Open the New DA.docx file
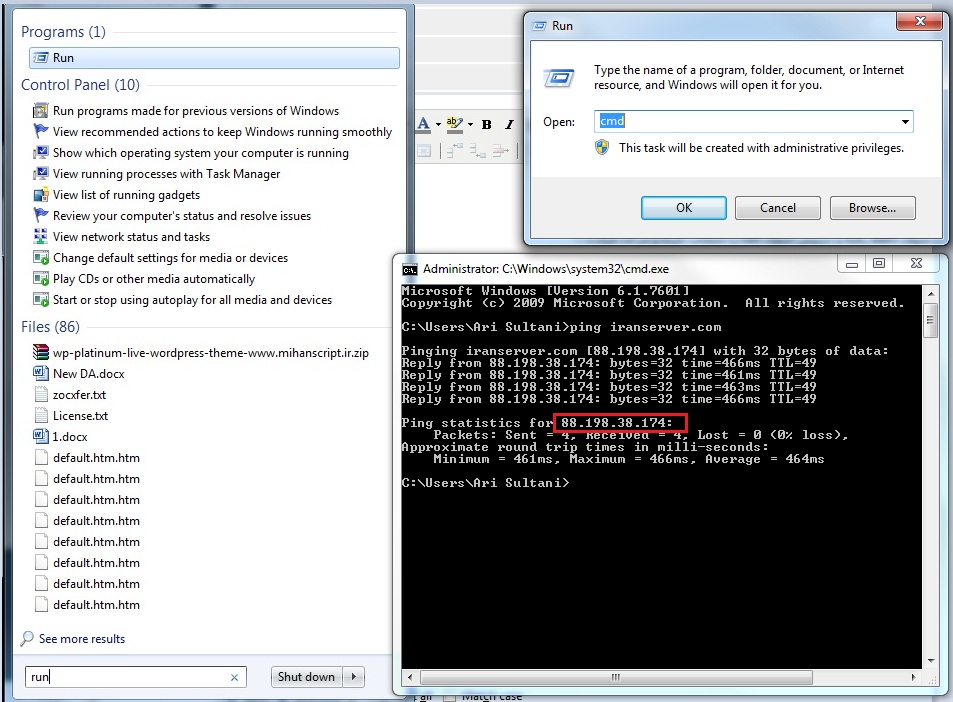This screenshot has height=702, width=953. pyautogui.click(x=79, y=374)
